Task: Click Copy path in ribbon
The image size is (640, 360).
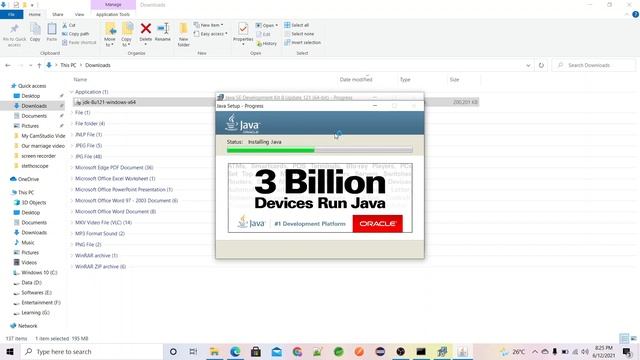Action: [x=76, y=34]
